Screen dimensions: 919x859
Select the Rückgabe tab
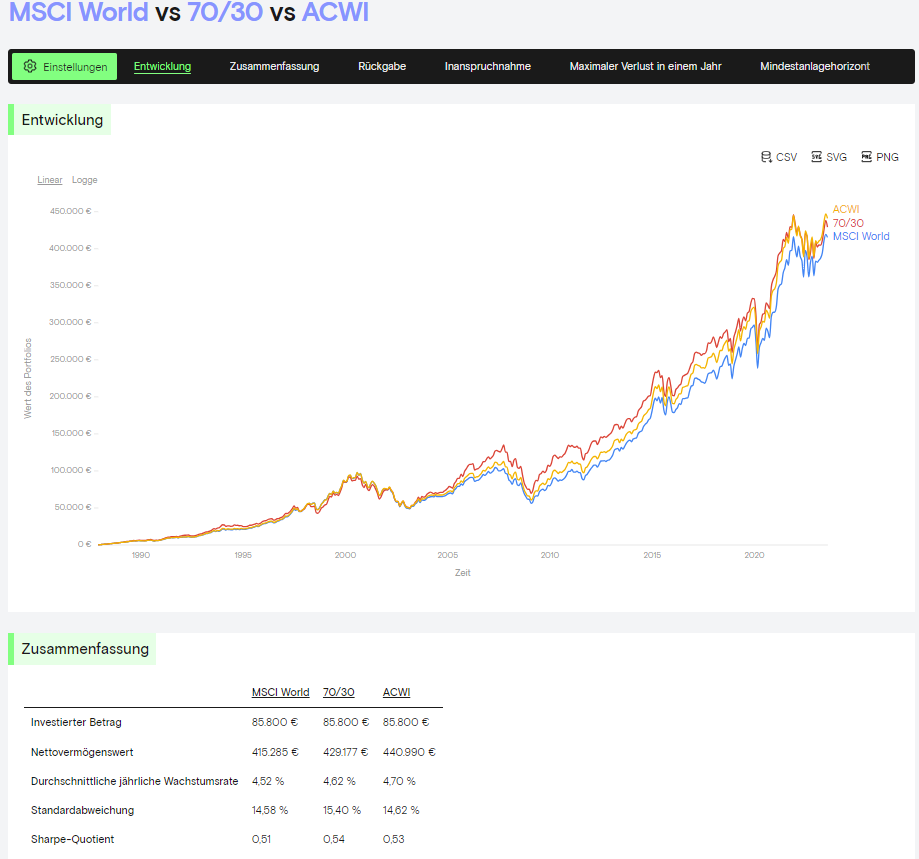[x=382, y=66]
